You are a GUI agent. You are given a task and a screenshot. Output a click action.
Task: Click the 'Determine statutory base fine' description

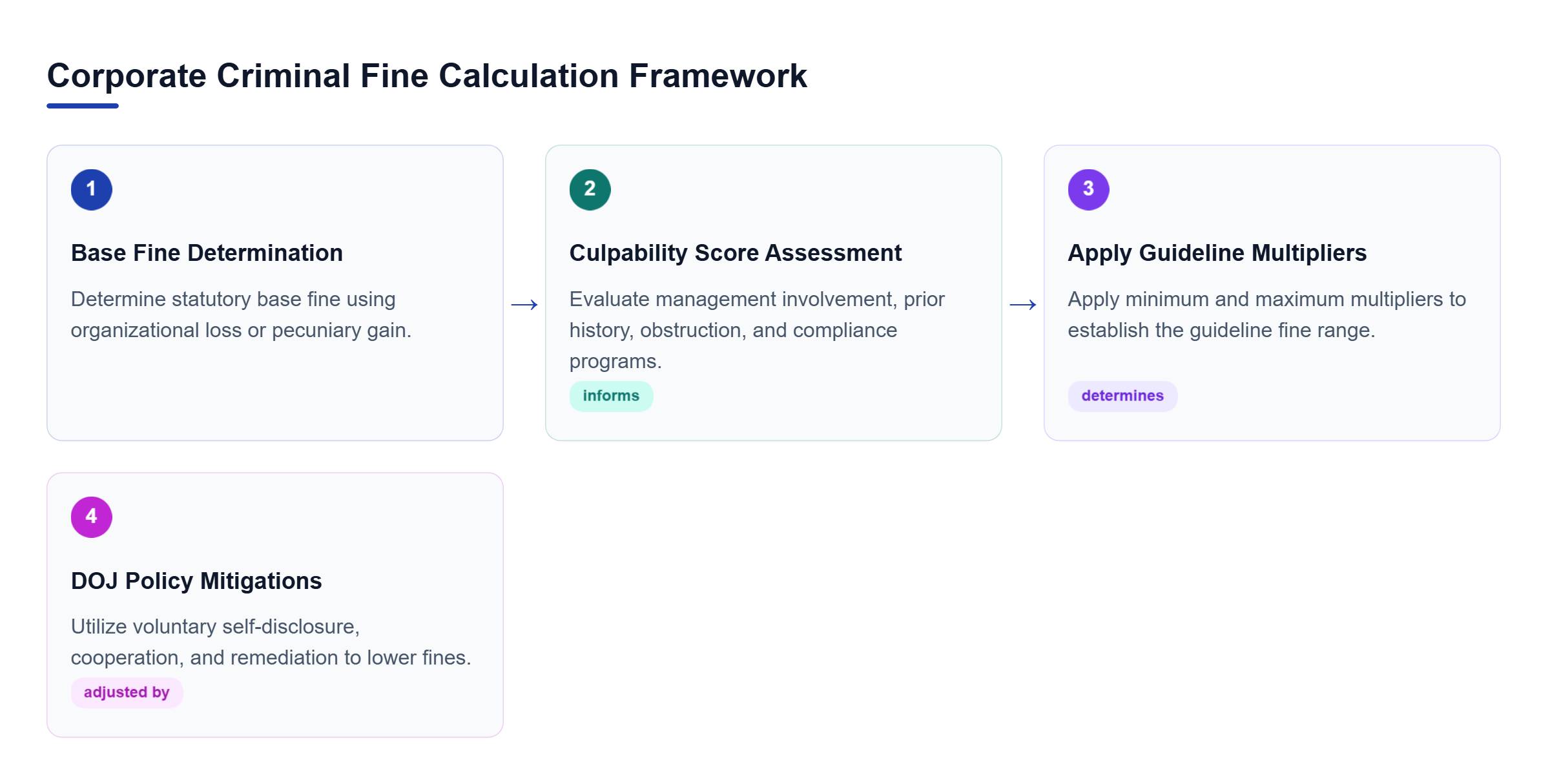point(241,315)
